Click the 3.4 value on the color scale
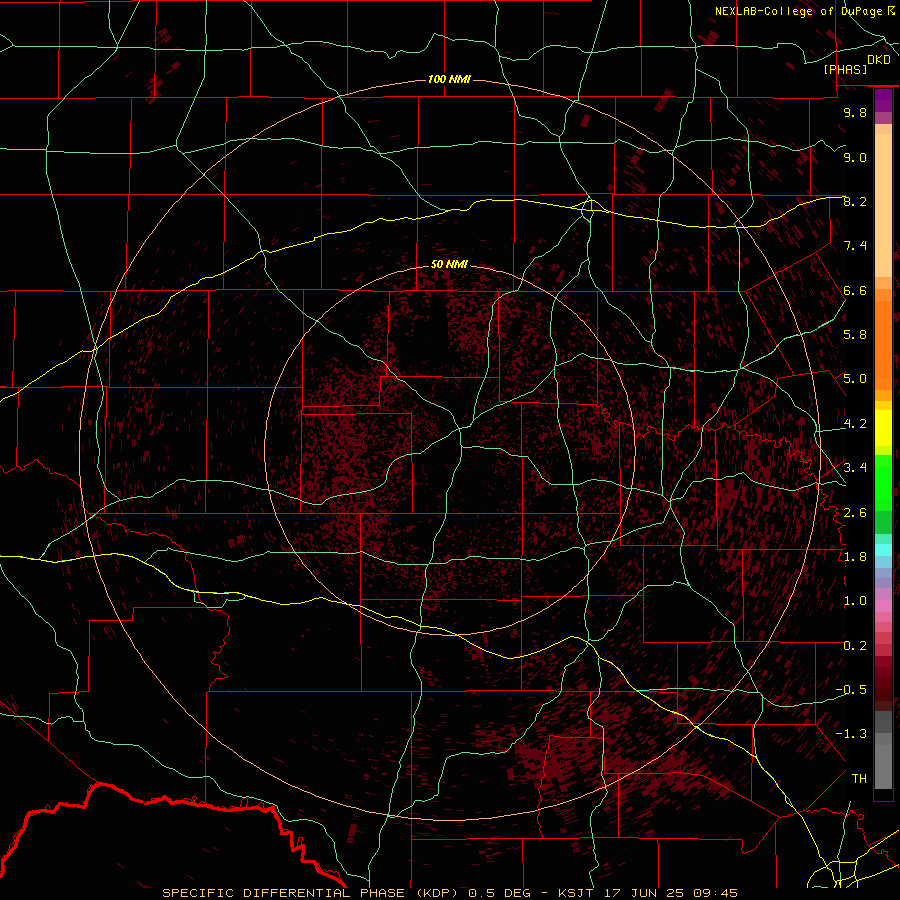The height and width of the screenshot is (900, 900). tap(855, 468)
